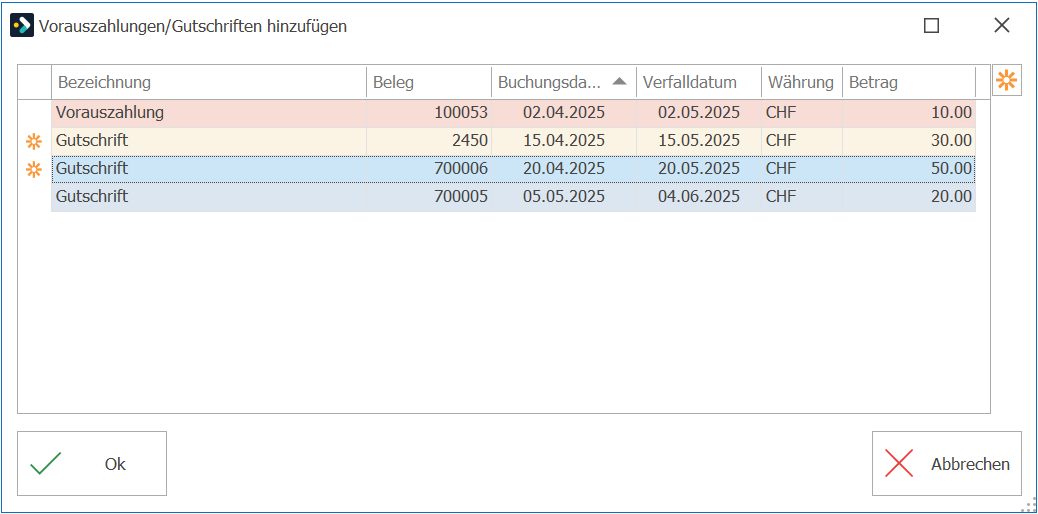
Task: Select the Vorauszahlung row
Action: click(513, 113)
